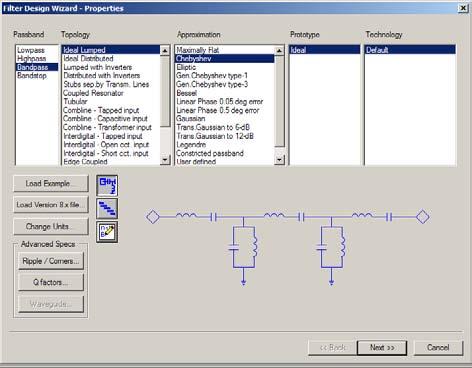Click Load Example button

click(x=51, y=183)
